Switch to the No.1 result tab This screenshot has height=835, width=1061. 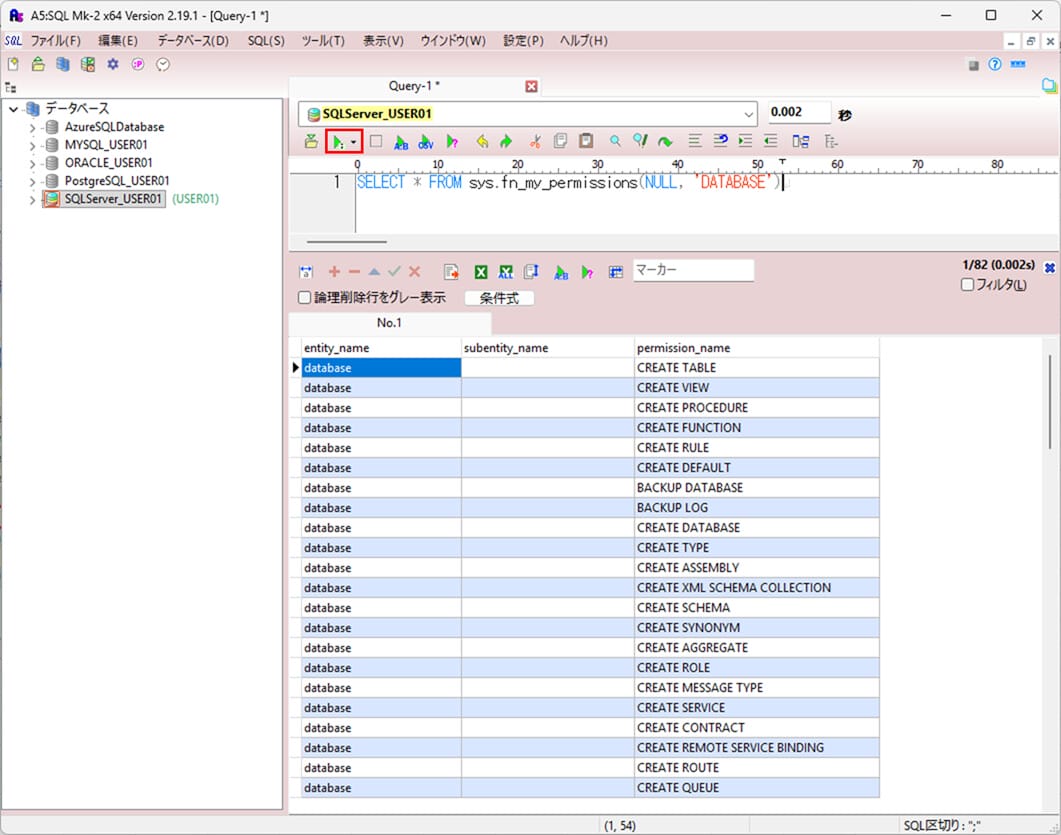tap(389, 323)
